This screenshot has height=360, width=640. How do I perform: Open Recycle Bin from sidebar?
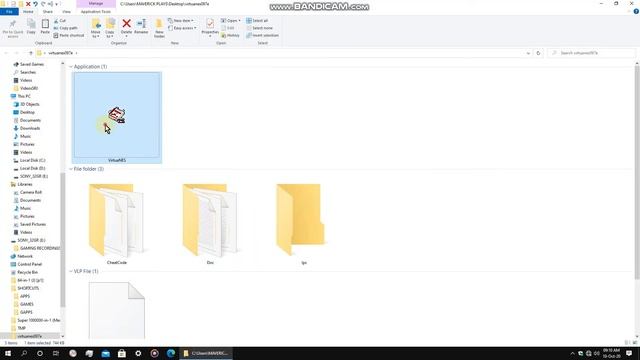tap(27, 272)
